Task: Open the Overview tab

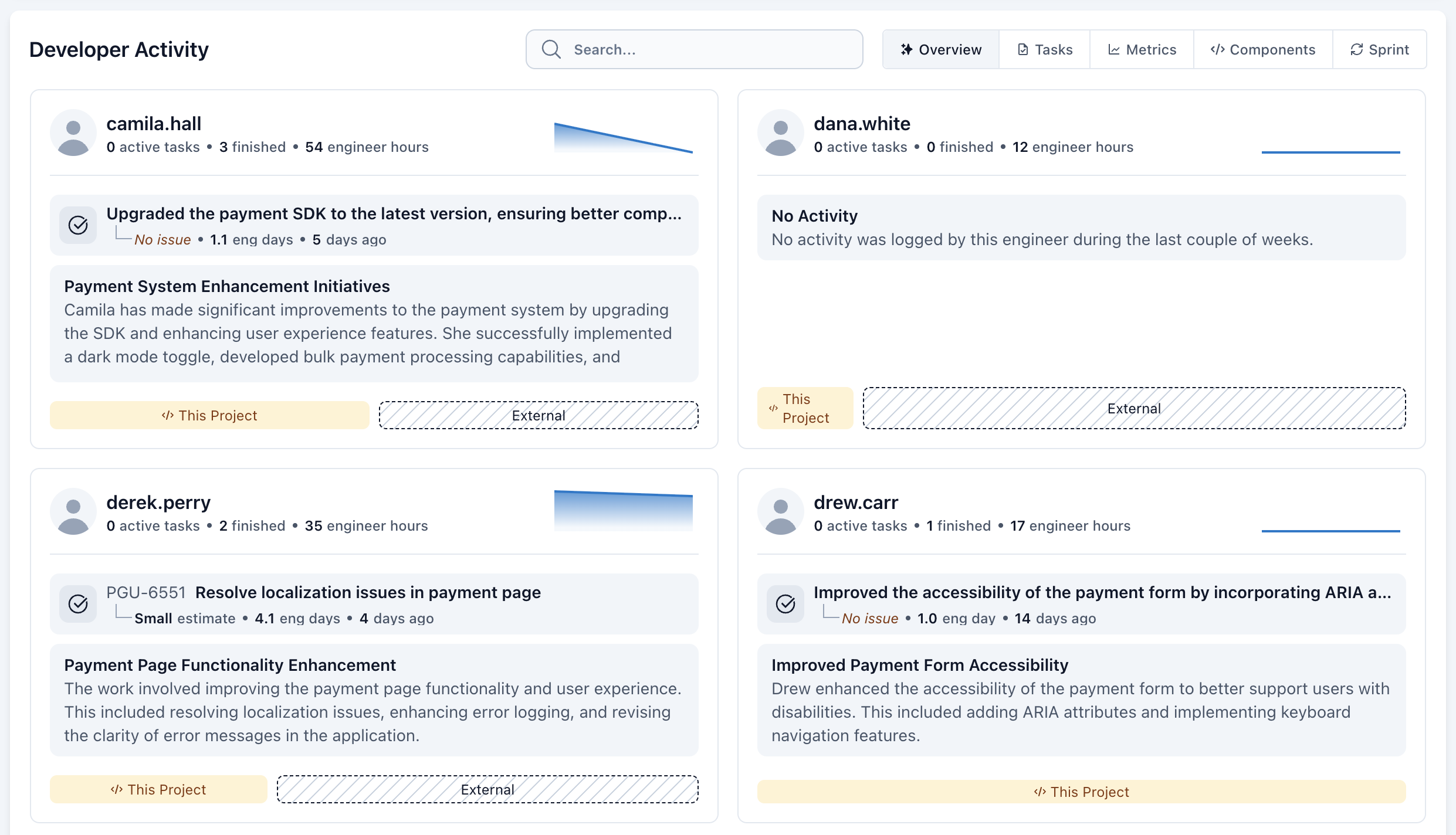Action: pyautogui.click(x=941, y=50)
